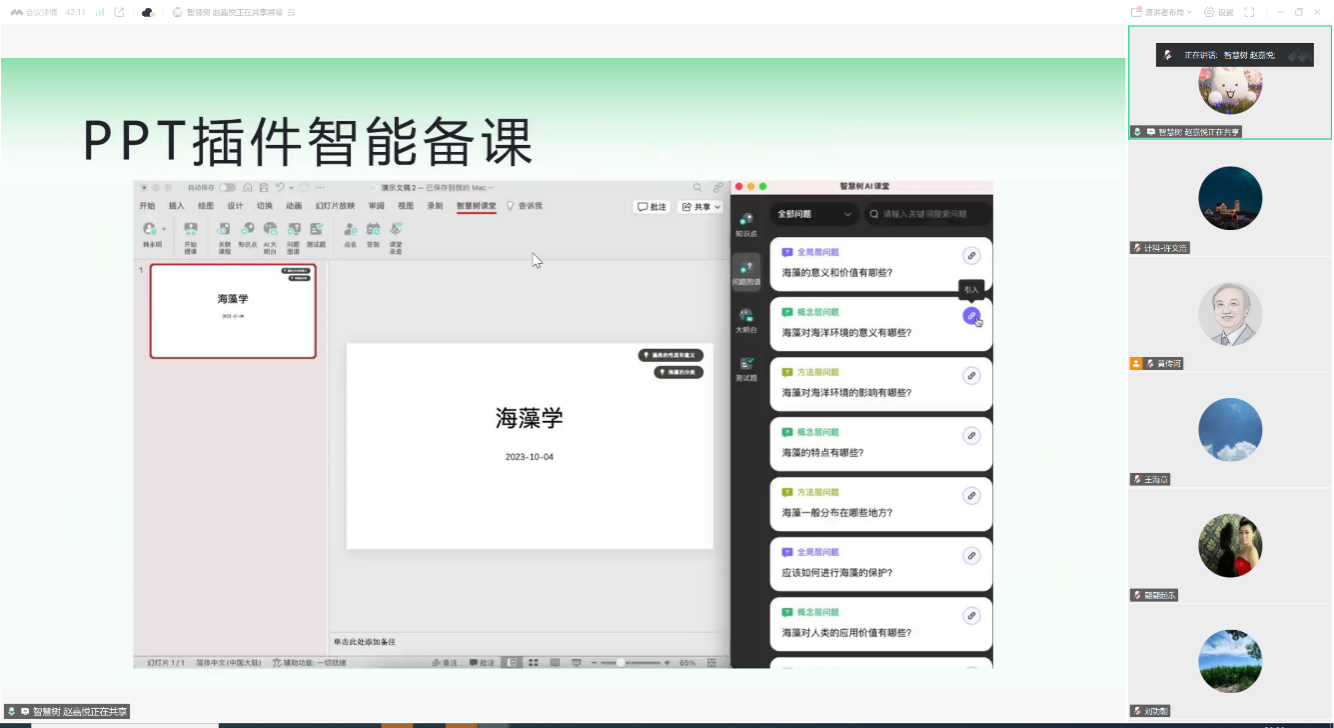Open 知识点 panel in the AI sidebar

746,224
